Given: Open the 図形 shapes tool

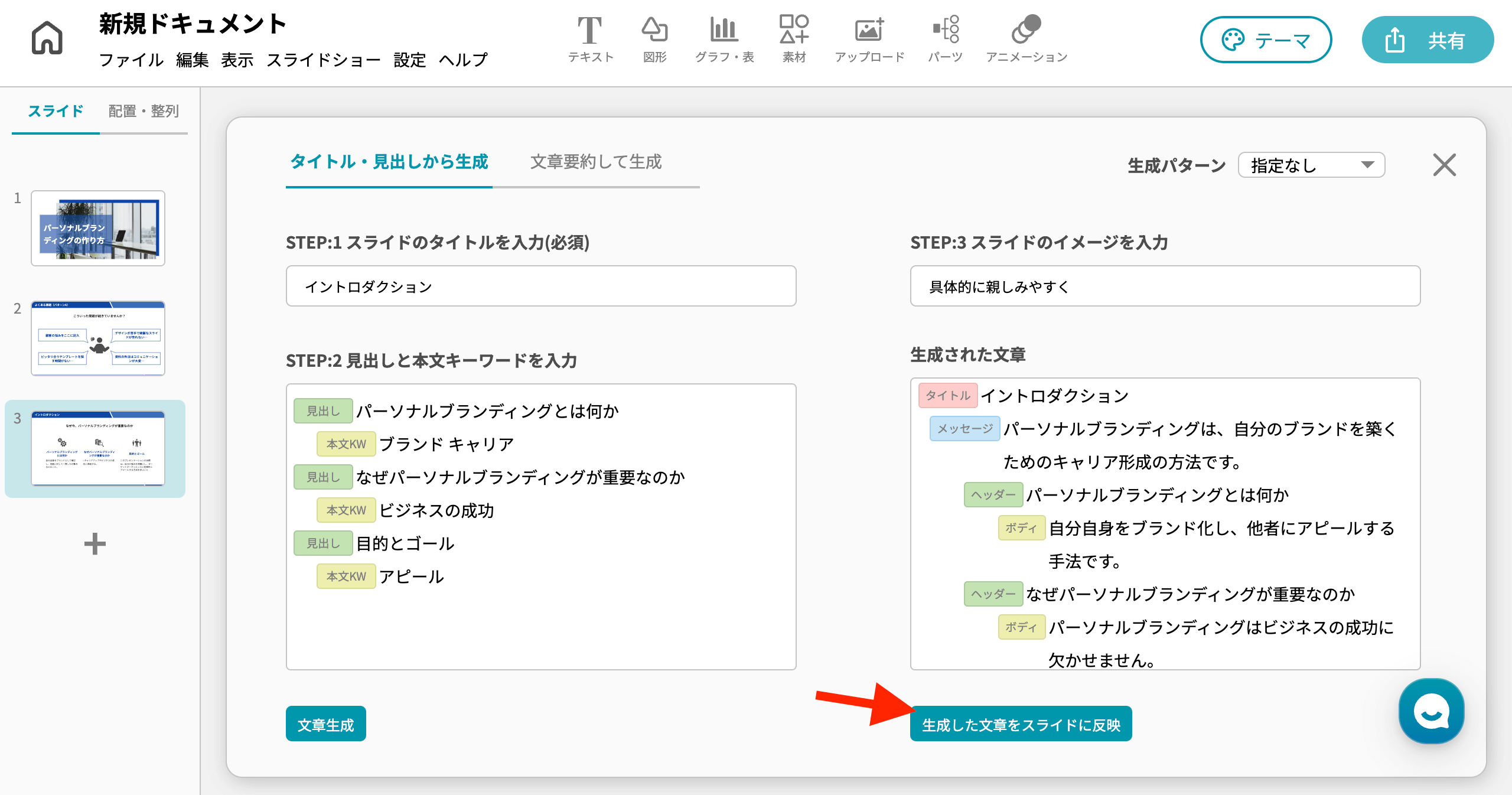Looking at the screenshot, I should [x=654, y=39].
